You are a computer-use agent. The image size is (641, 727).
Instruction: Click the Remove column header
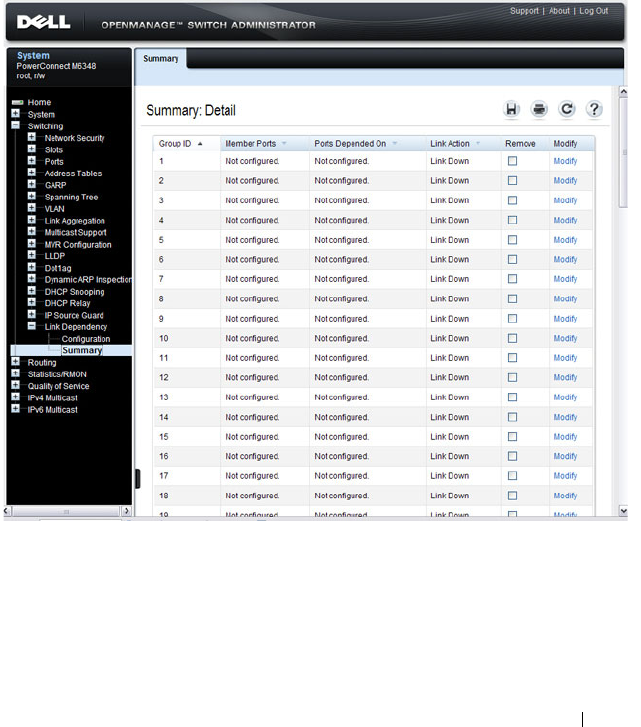tap(520, 144)
